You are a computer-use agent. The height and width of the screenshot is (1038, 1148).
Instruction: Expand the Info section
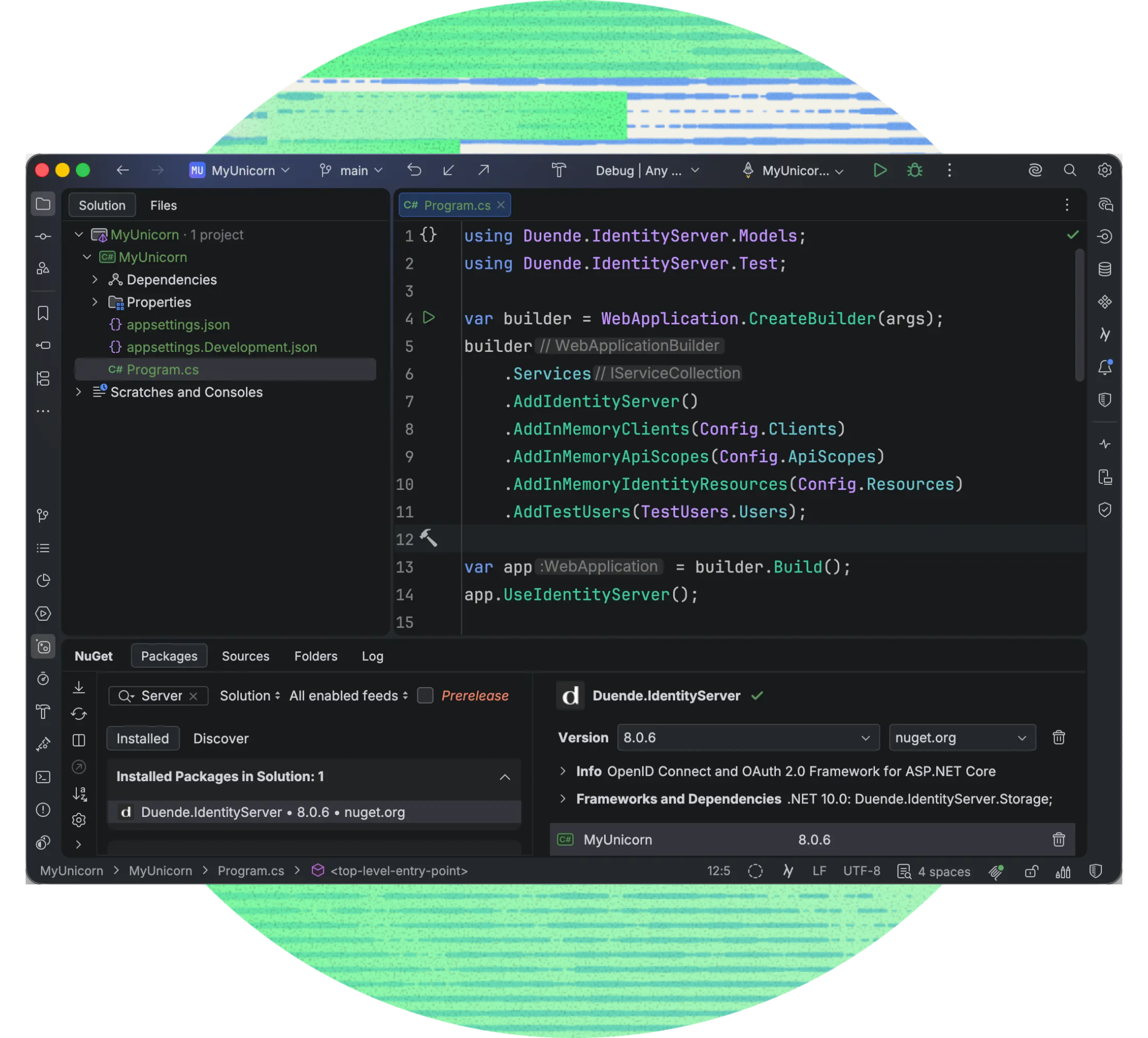pyautogui.click(x=563, y=771)
